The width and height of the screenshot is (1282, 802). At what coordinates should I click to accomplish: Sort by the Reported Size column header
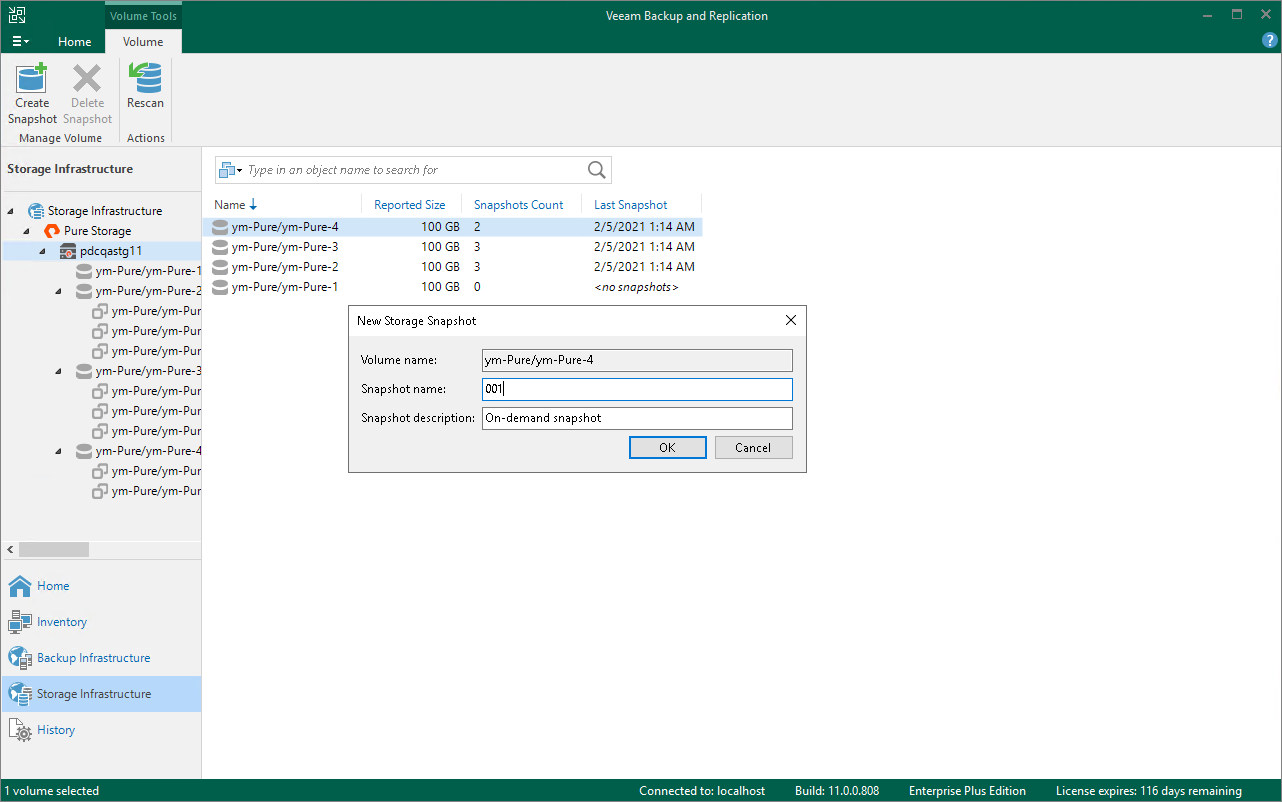[410, 205]
